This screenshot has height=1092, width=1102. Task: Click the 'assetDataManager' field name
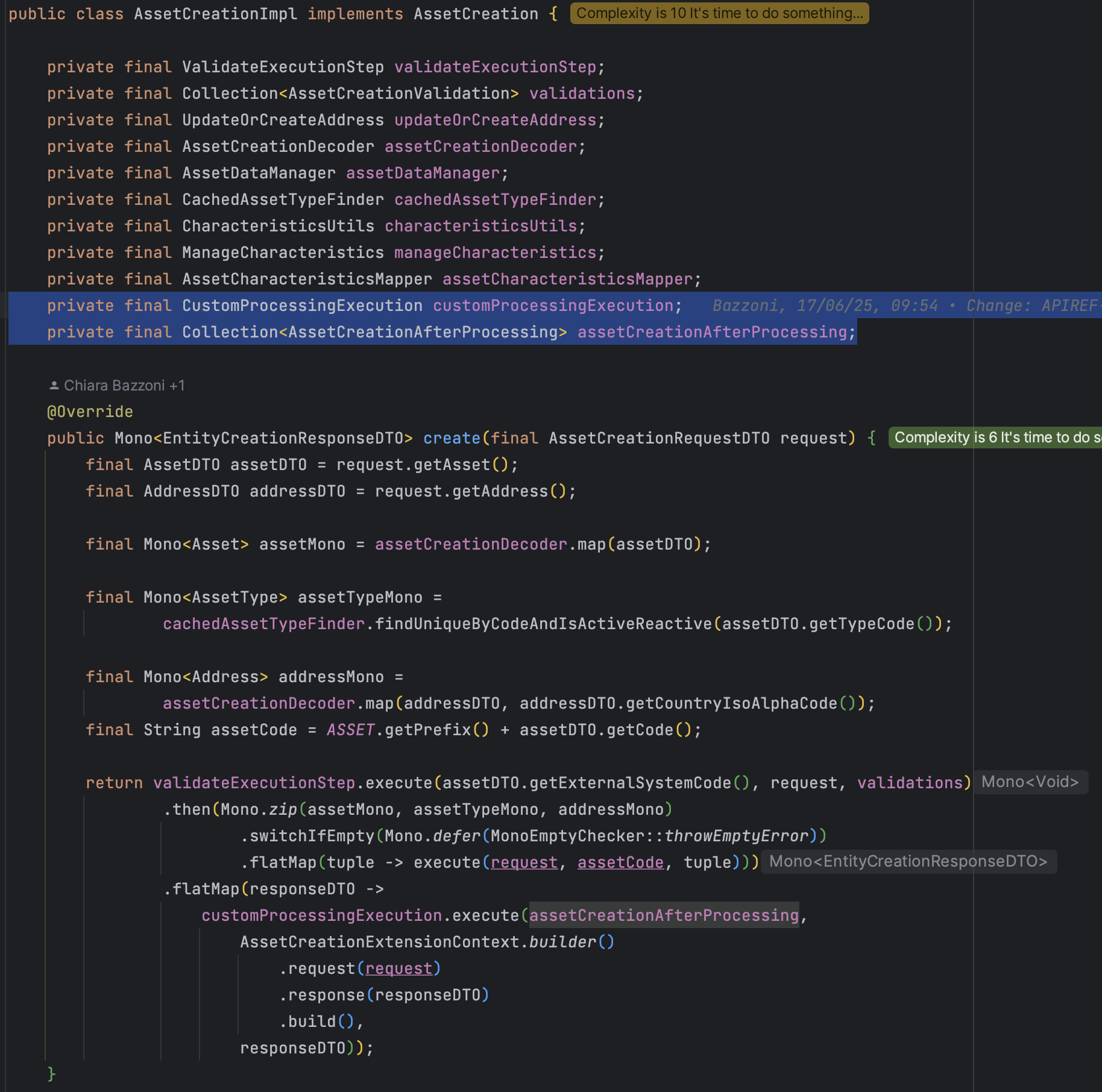[x=423, y=173]
